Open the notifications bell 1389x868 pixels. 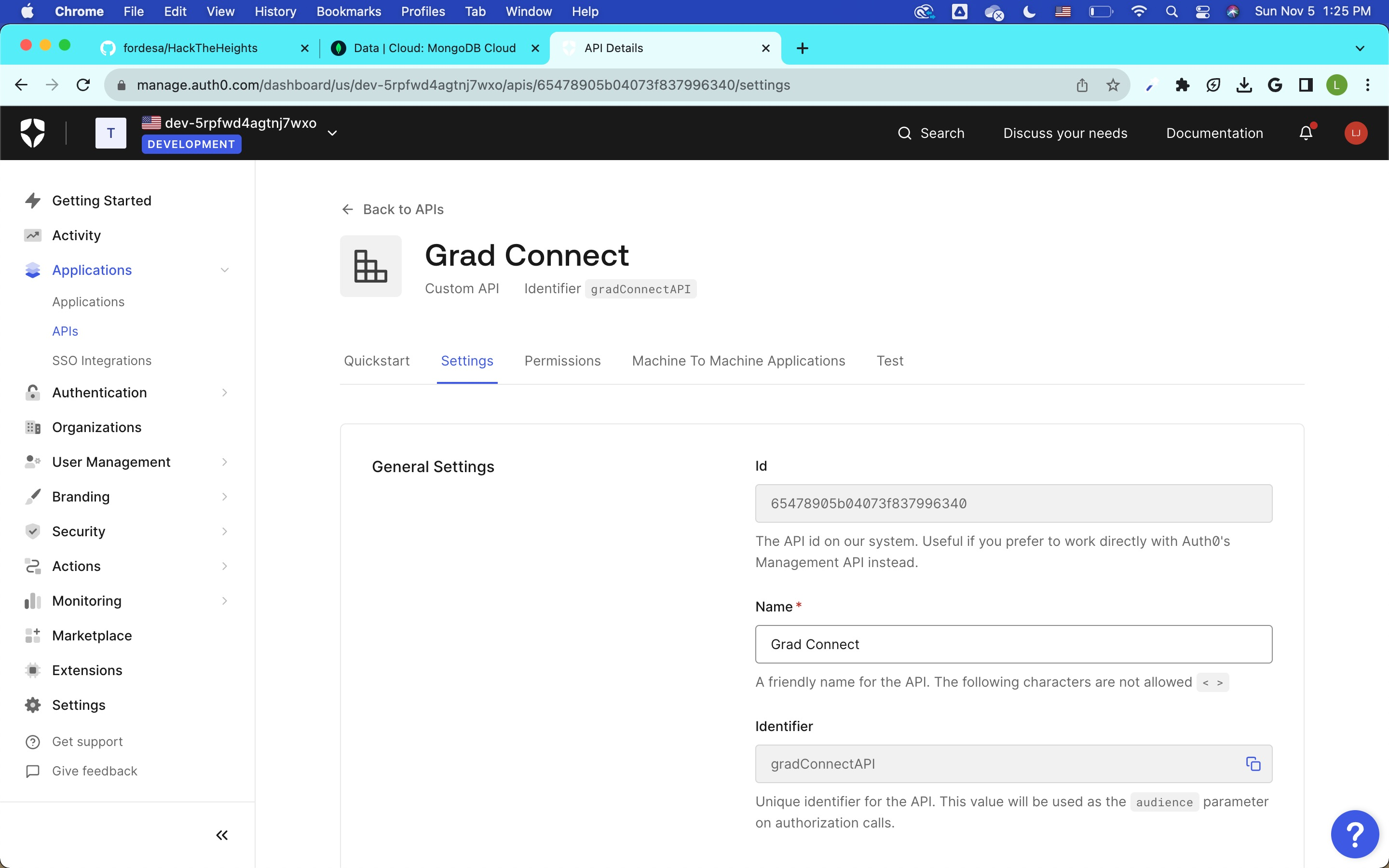1305,133
